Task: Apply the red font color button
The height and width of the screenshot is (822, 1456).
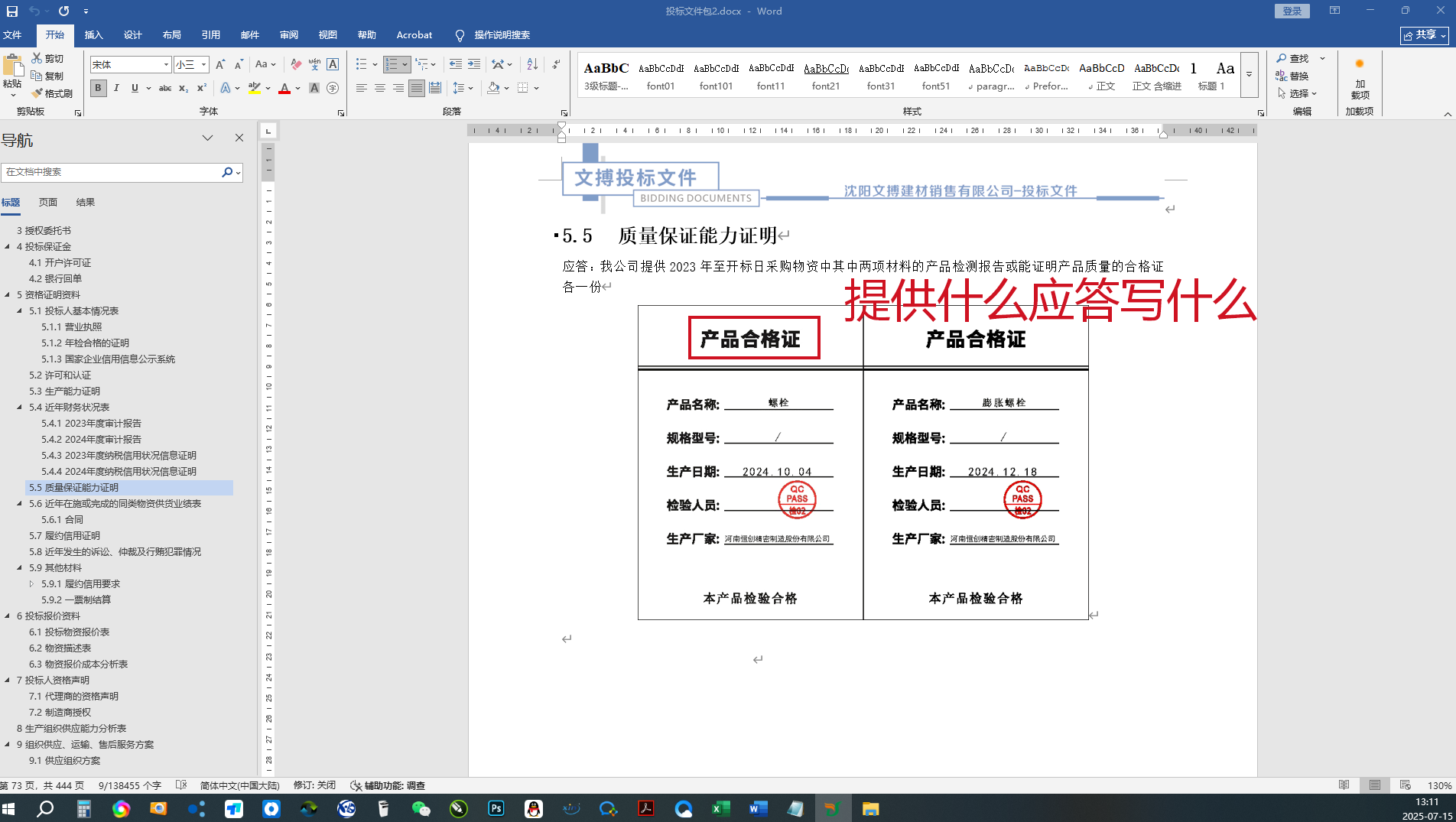Action: coord(284,89)
